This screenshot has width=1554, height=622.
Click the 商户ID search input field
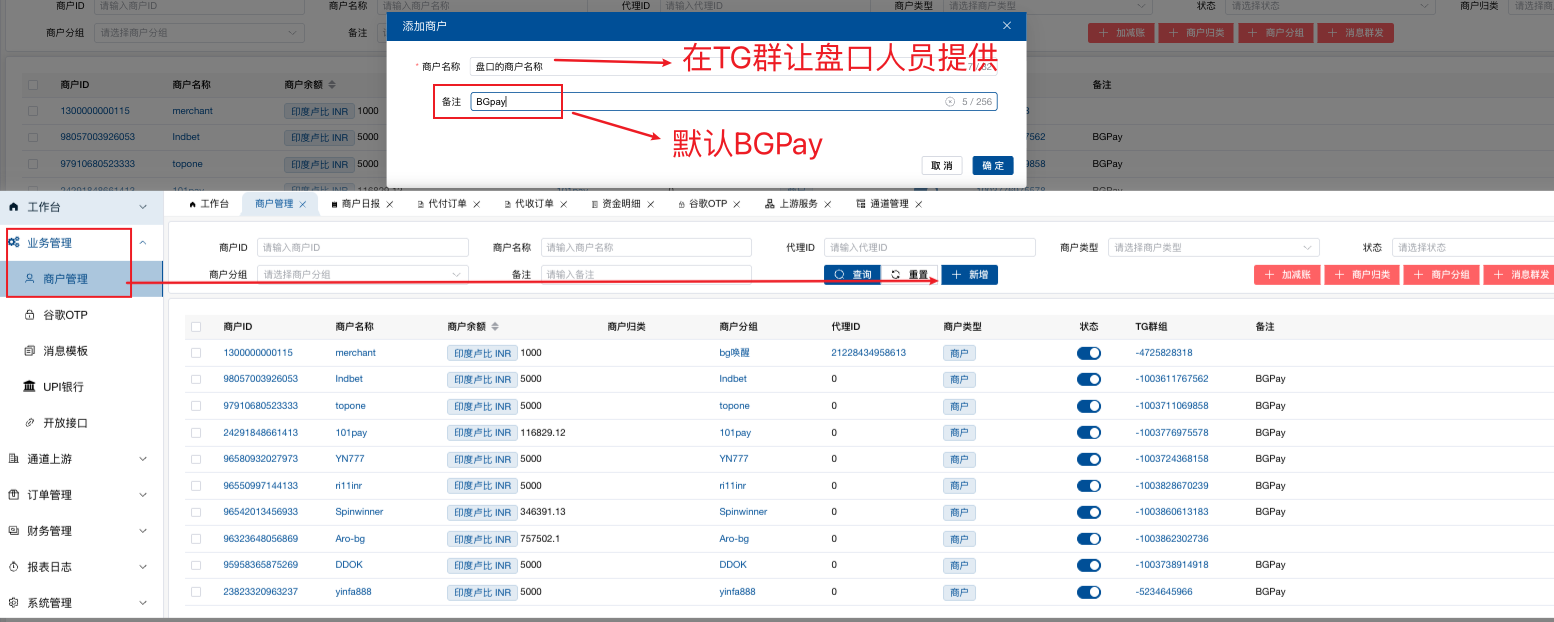tap(362, 248)
